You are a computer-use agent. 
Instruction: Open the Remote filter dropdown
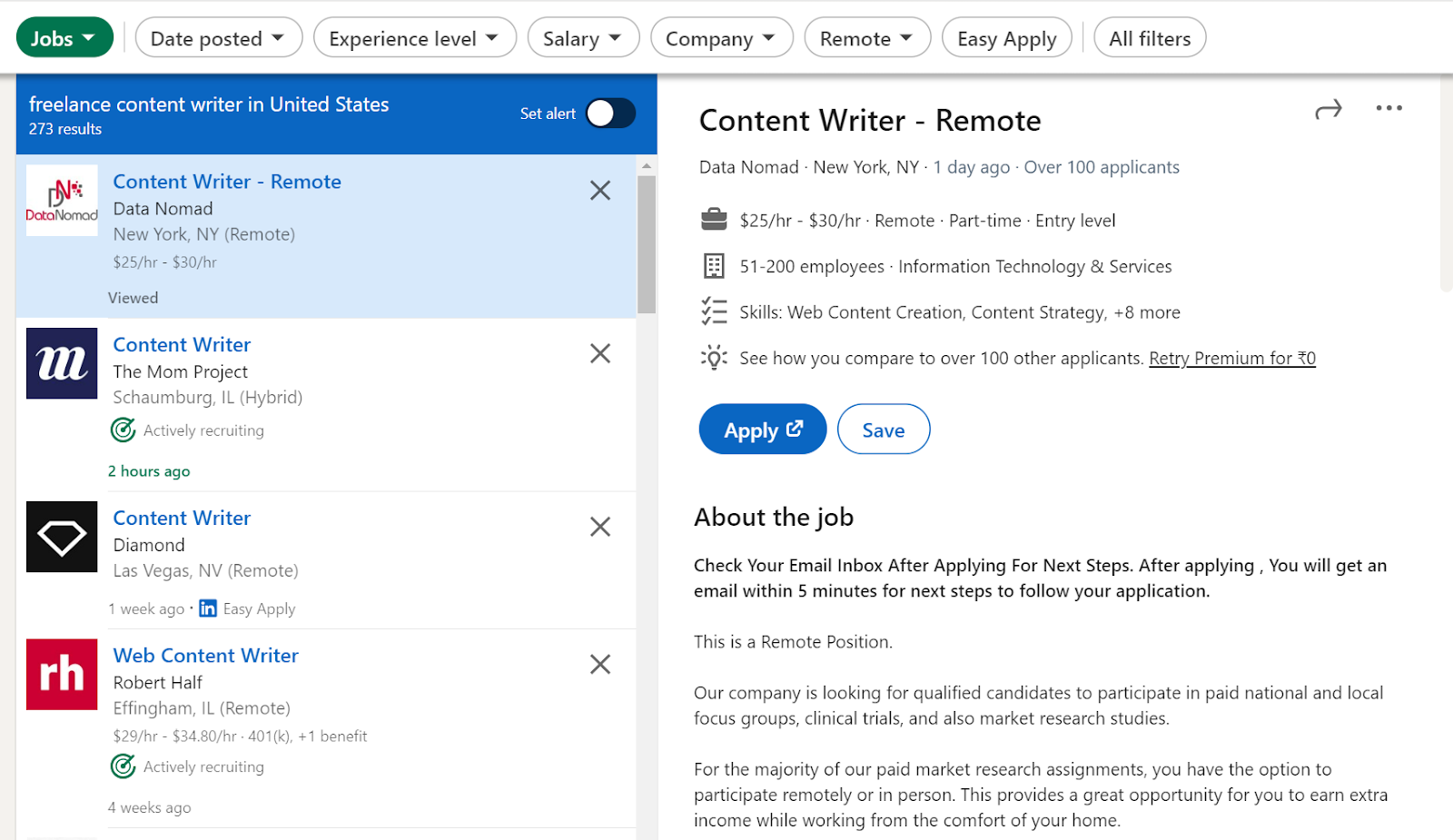(867, 38)
